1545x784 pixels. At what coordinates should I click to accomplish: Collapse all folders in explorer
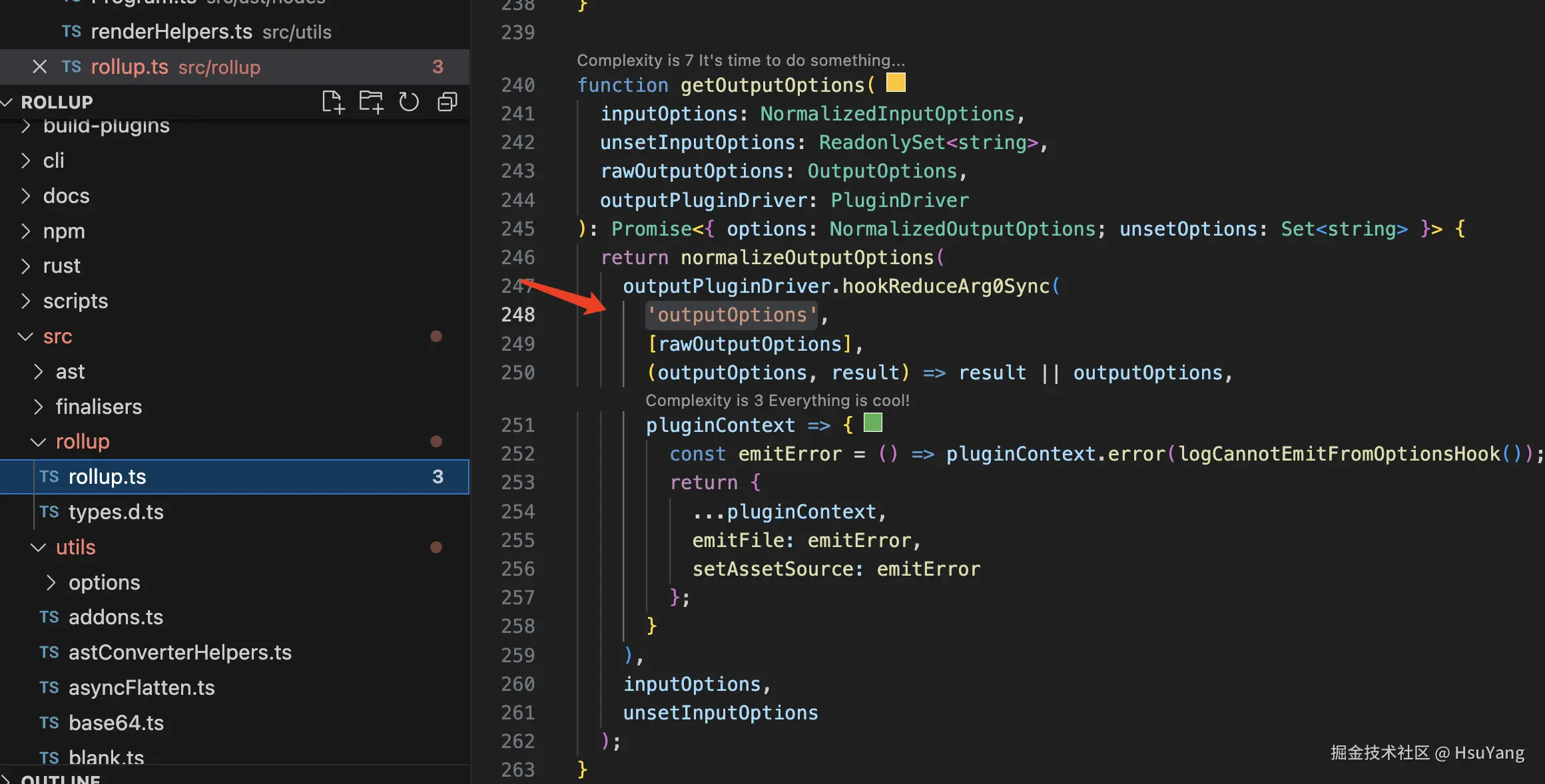(447, 102)
